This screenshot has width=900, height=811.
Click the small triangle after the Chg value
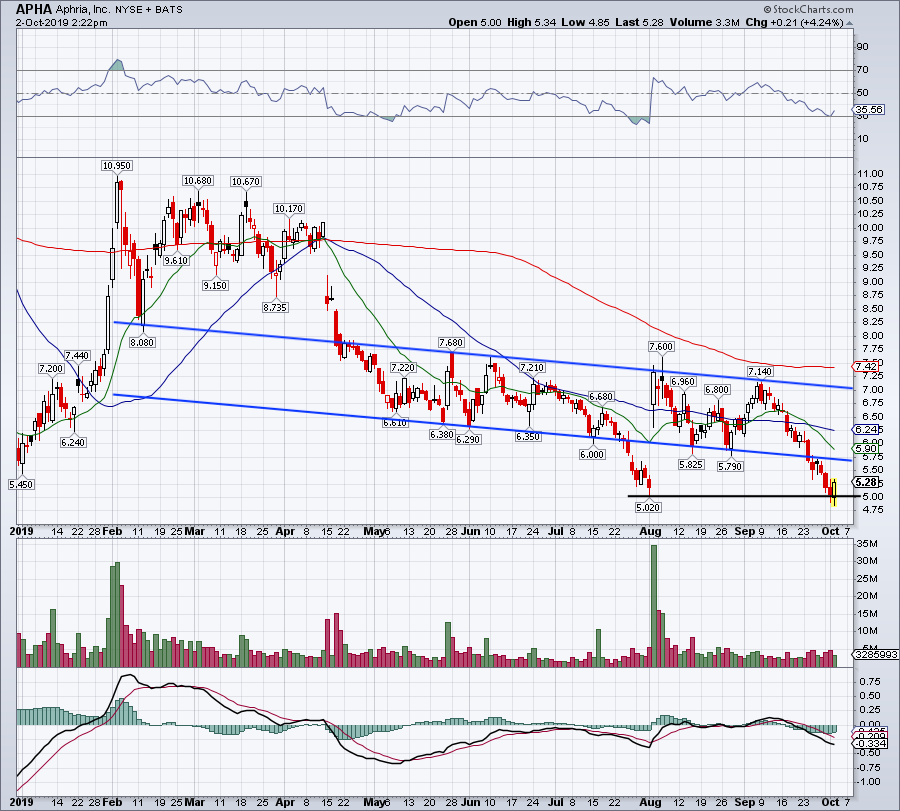pyautogui.click(x=849, y=24)
